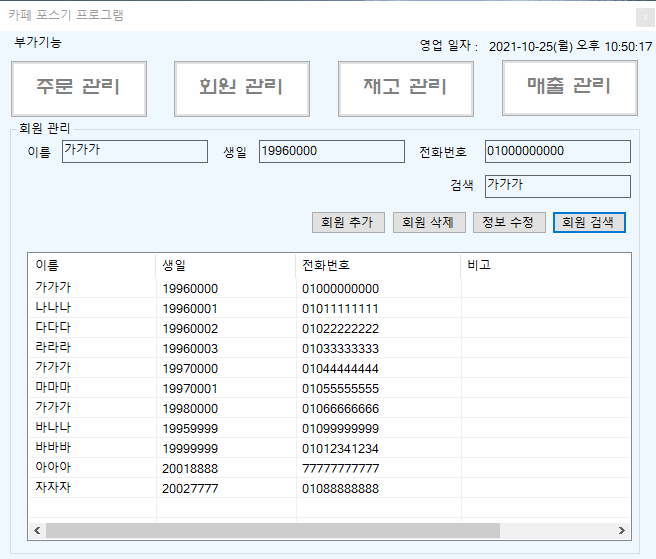656x559 pixels.
Task: Select the 바나나 member row
Action: [329, 428]
